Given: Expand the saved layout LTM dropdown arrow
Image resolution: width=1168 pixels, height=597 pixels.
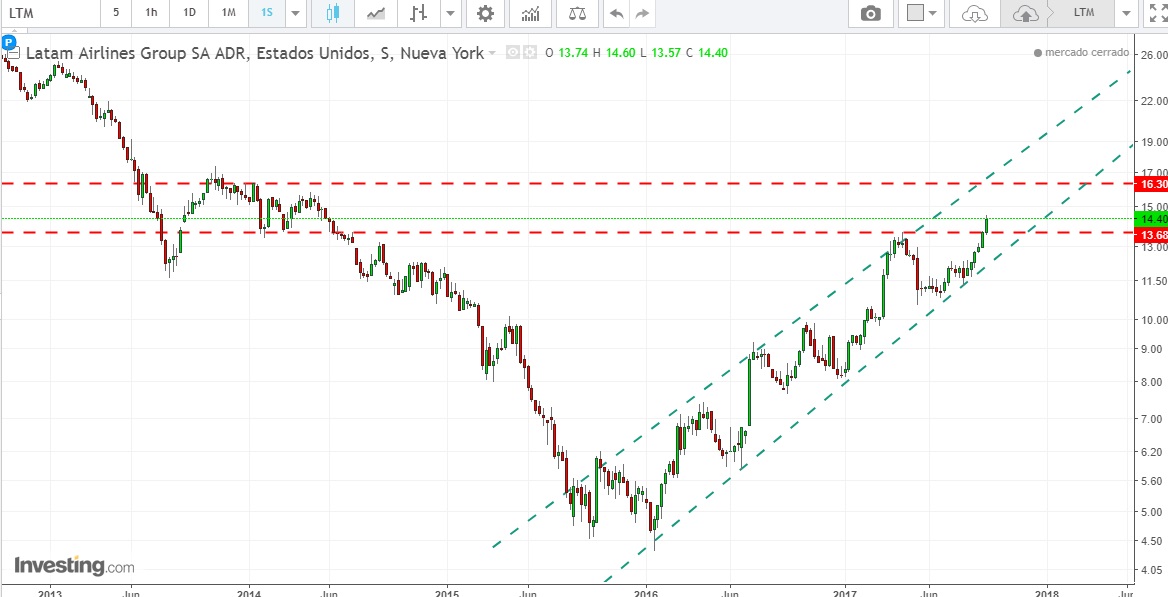Looking at the screenshot, I should tap(1125, 13).
